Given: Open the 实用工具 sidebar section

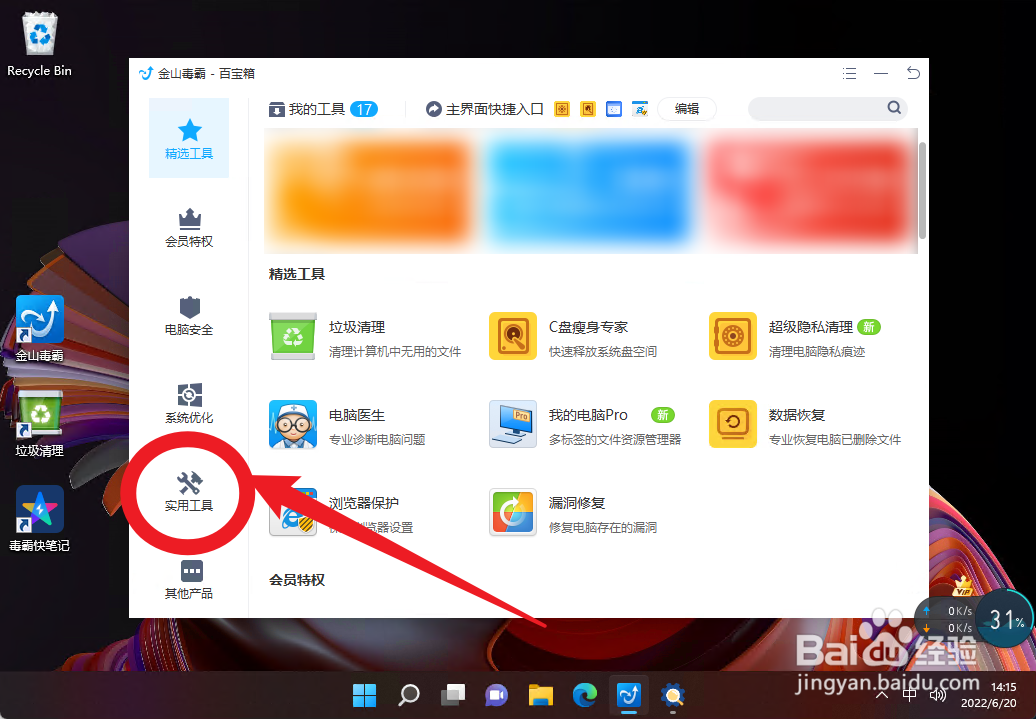Looking at the screenshot, I should tap(189, 492).
